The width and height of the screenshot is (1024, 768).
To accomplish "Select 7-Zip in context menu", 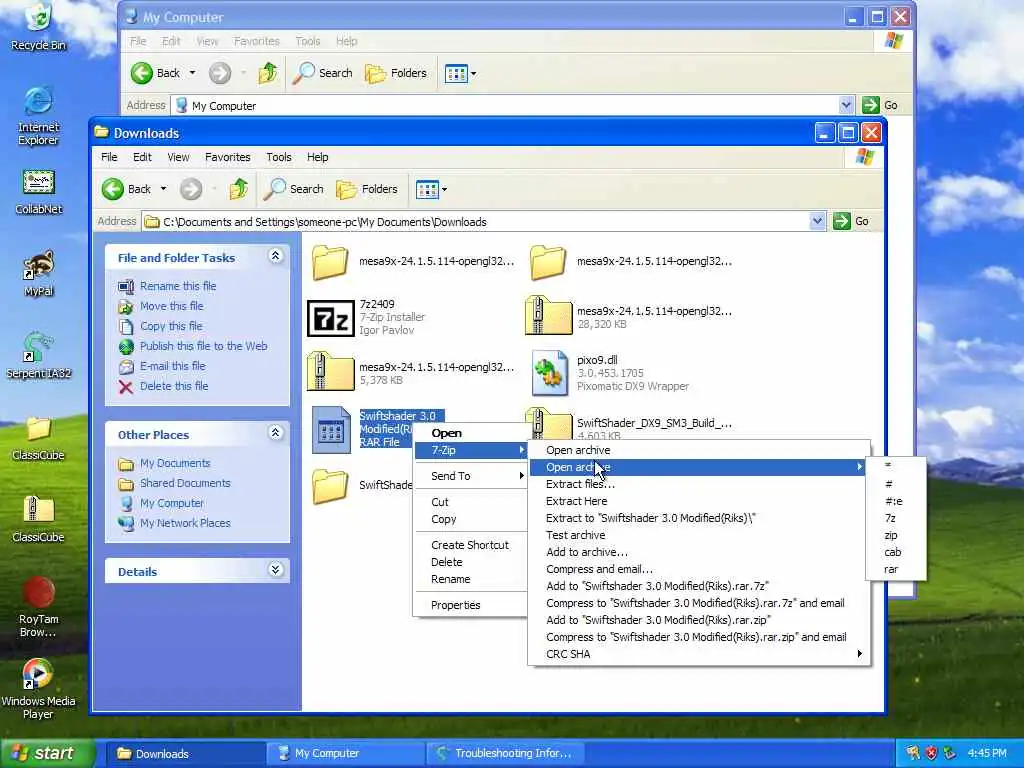I will pyautogui.click(x=471, y=450).
